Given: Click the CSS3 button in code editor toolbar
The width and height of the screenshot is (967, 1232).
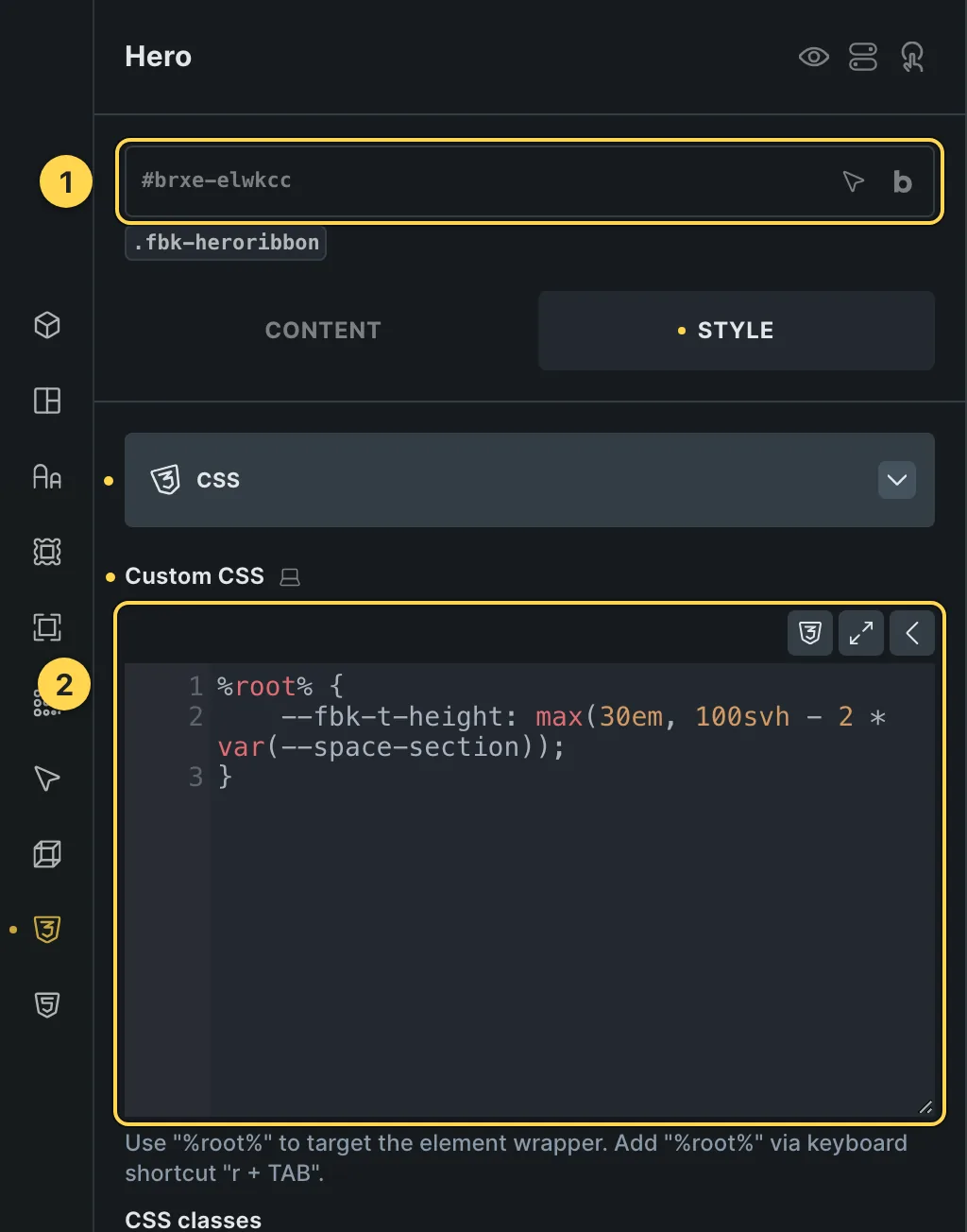Looking at the screenshot, I should (810, 633).
